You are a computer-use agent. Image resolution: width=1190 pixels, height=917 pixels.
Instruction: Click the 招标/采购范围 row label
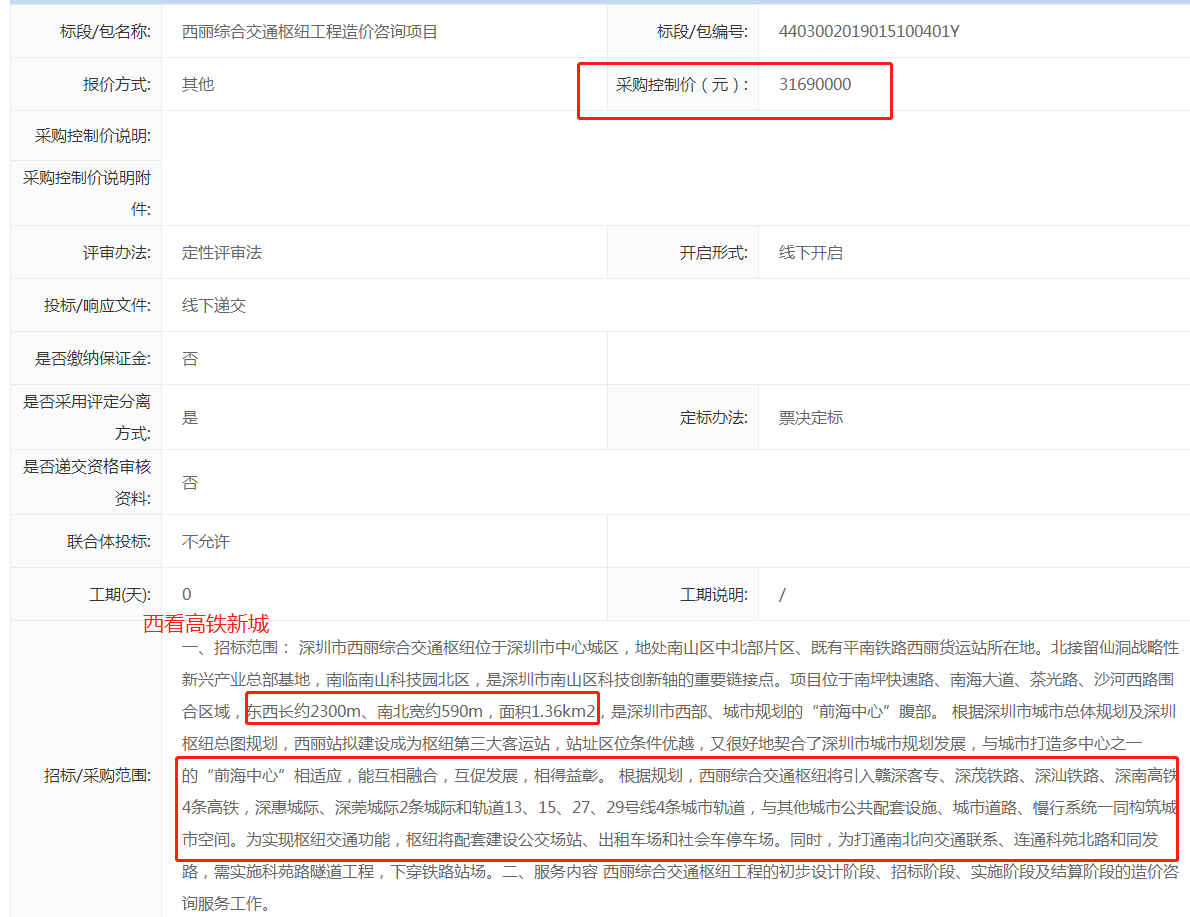tap(98, 776)
